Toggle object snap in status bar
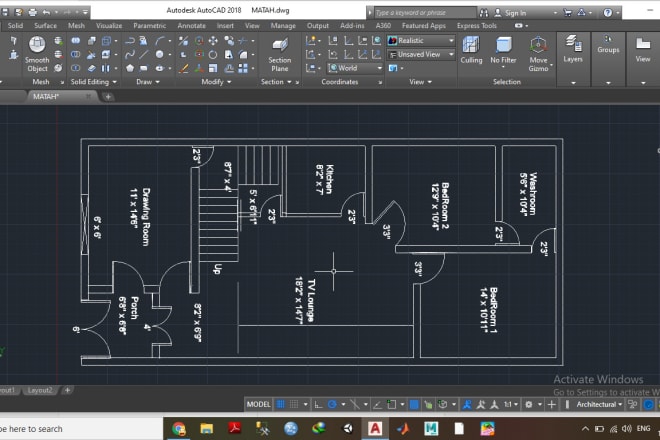 pyautogui.click(x=391, y=405)
